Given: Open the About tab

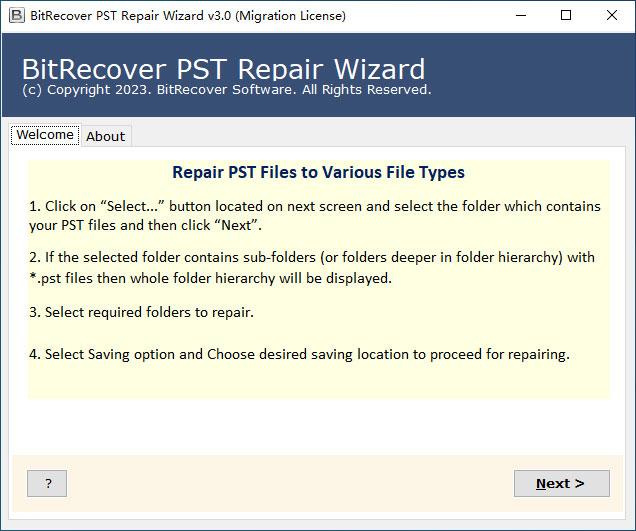Looking at the screenshot, I should [x=106, y=136].
